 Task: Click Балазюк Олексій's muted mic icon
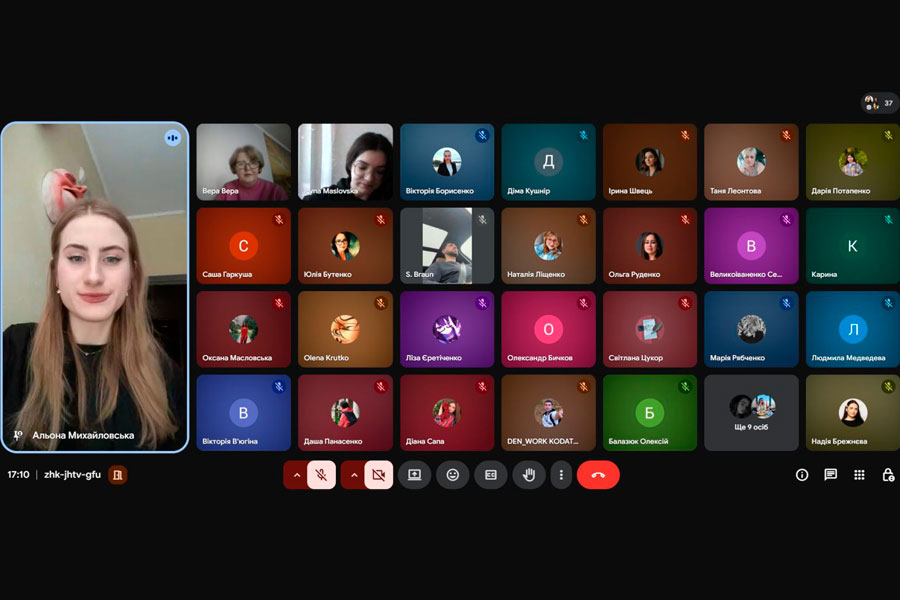click(x=685, y=386)
